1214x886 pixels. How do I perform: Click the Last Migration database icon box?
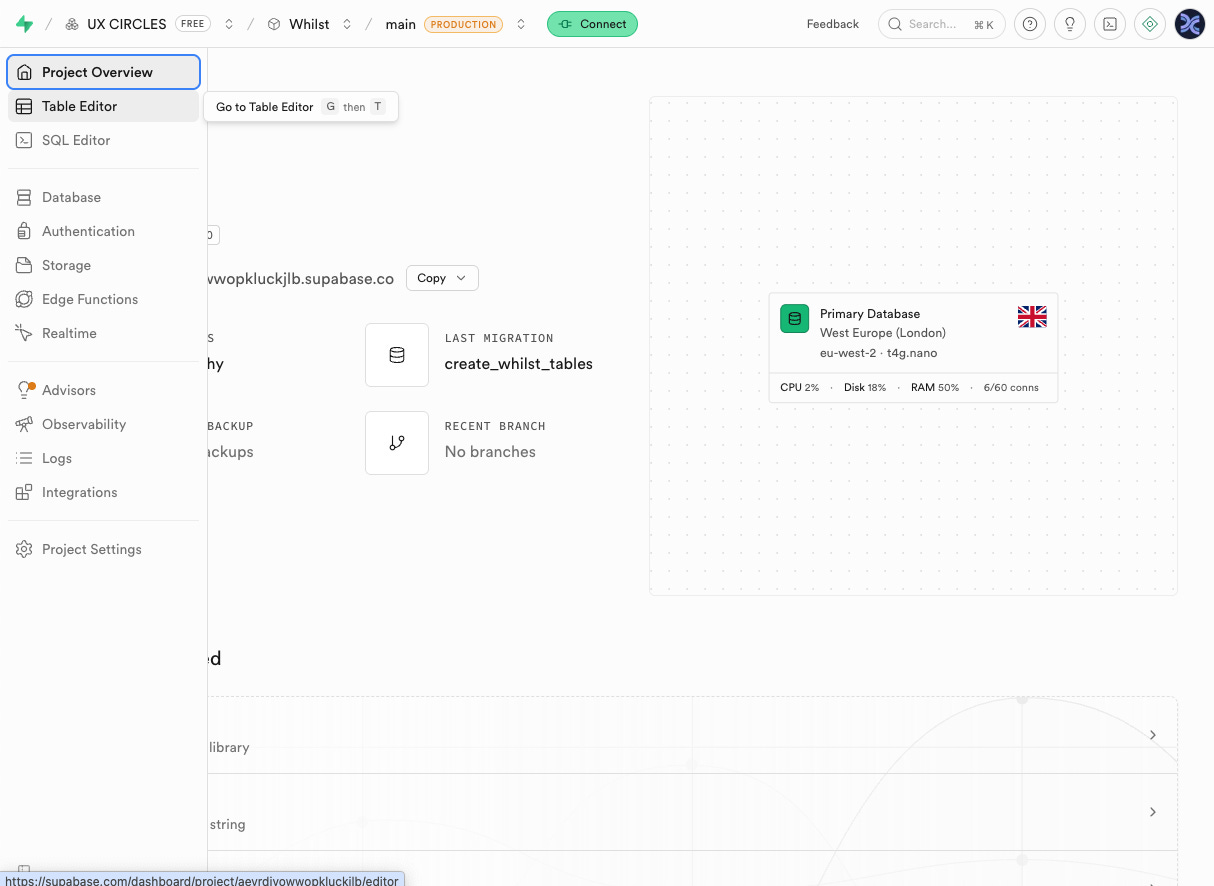(x=397, y=355)
